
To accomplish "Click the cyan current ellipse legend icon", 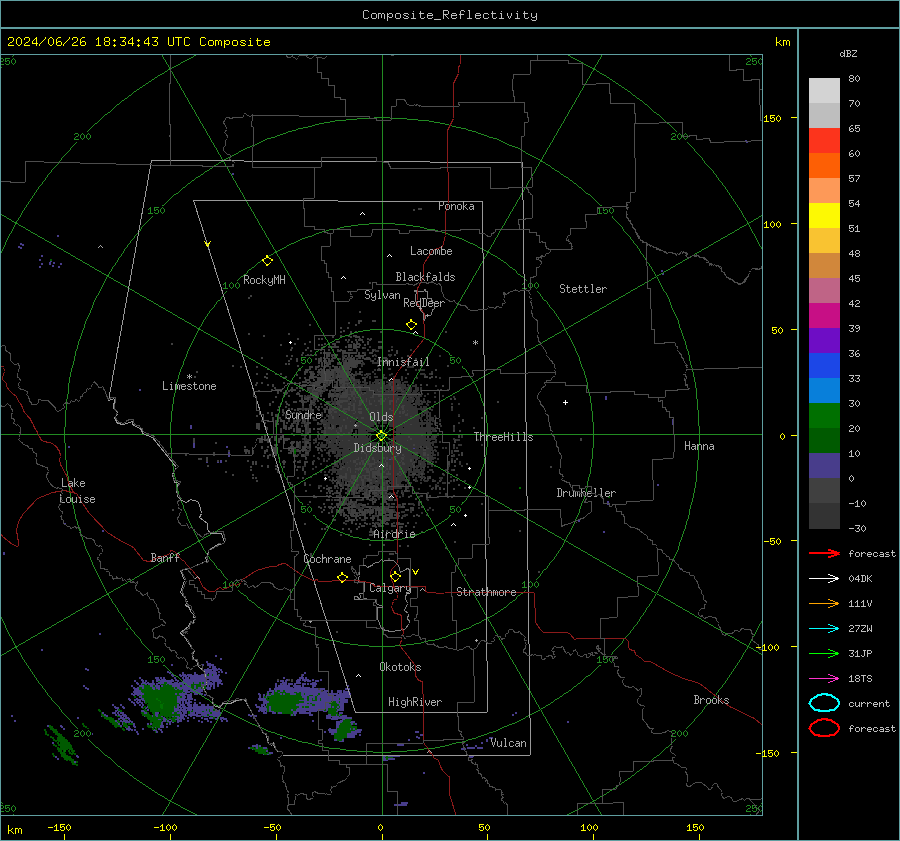I will coord(824,703).
